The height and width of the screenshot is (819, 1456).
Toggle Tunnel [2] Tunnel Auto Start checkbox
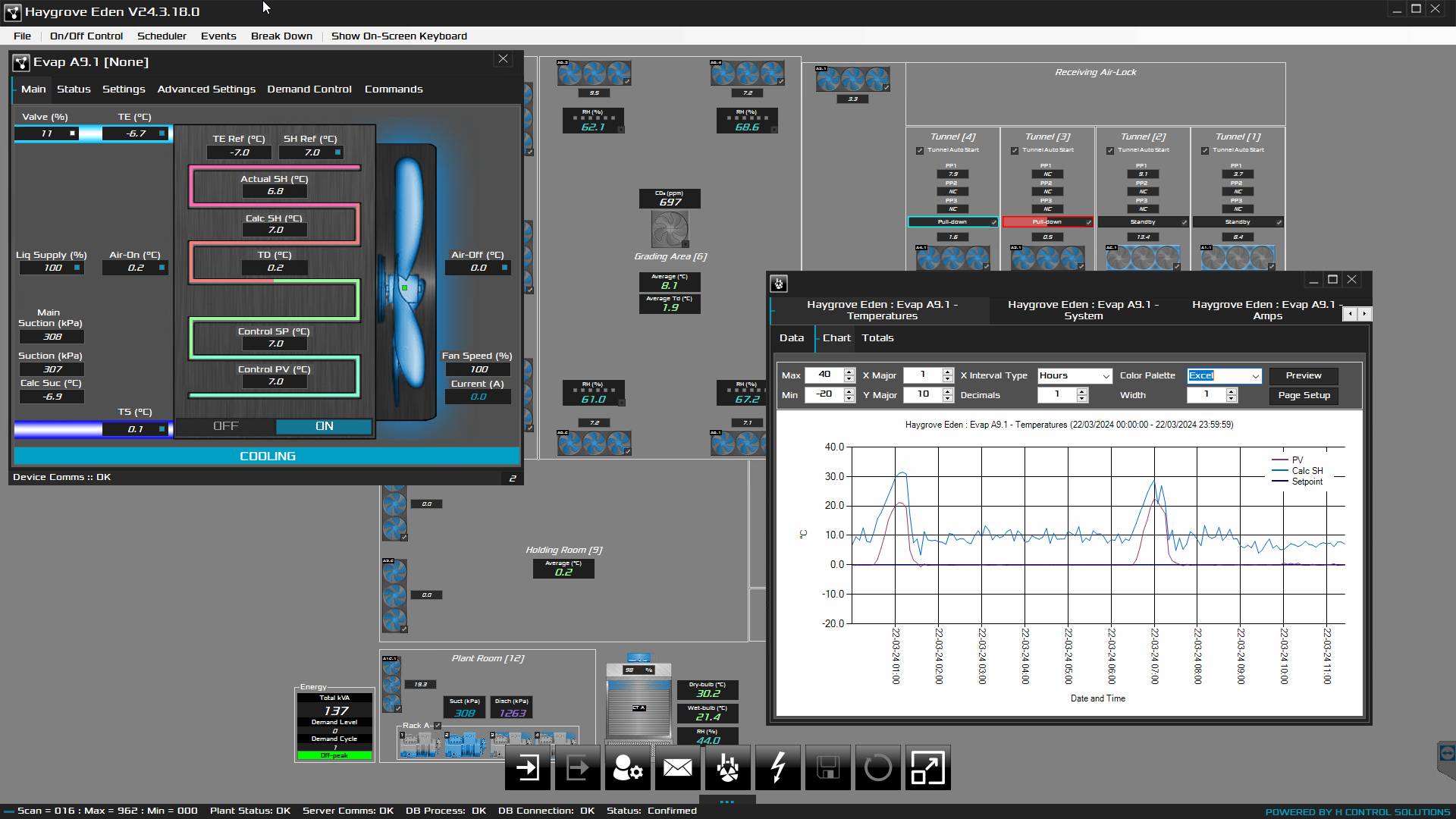[x=1110, y=150]
